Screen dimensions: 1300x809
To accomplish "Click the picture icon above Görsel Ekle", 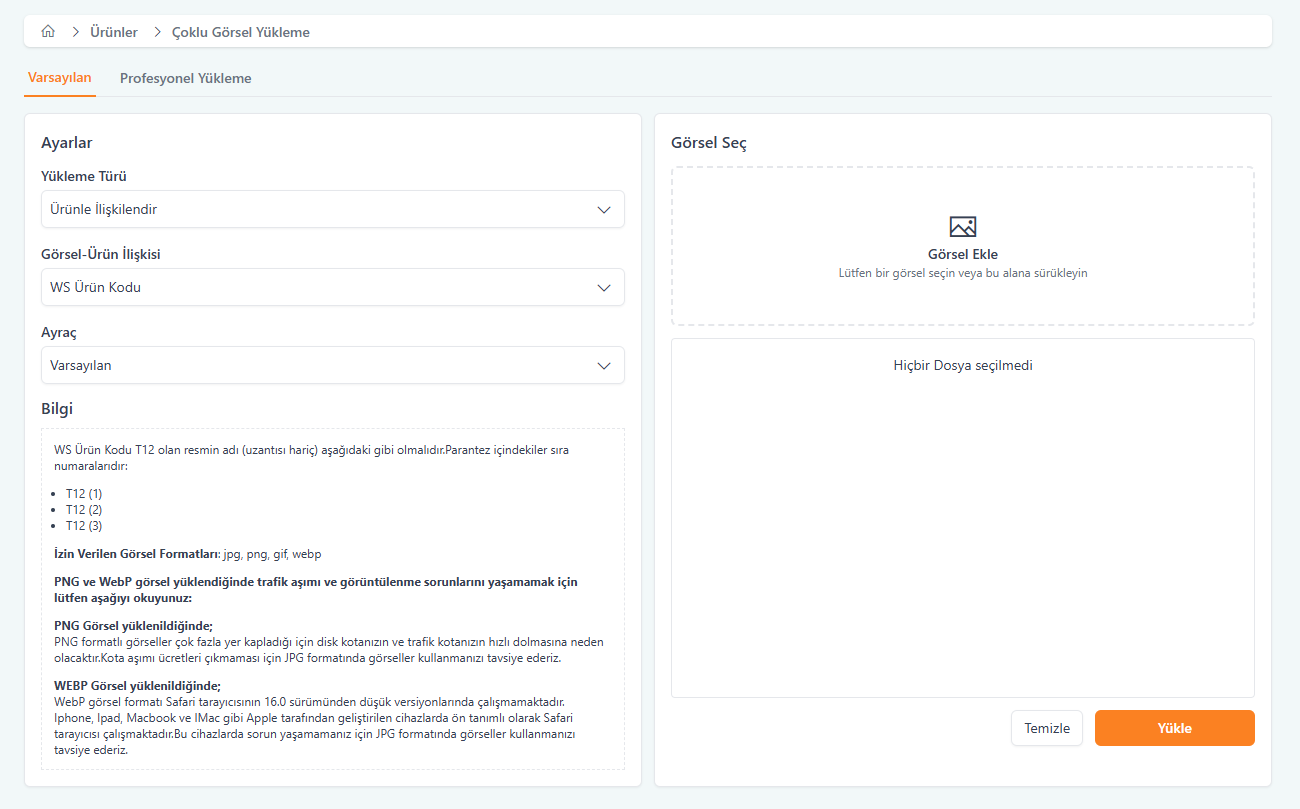I will tap(962, 227).
